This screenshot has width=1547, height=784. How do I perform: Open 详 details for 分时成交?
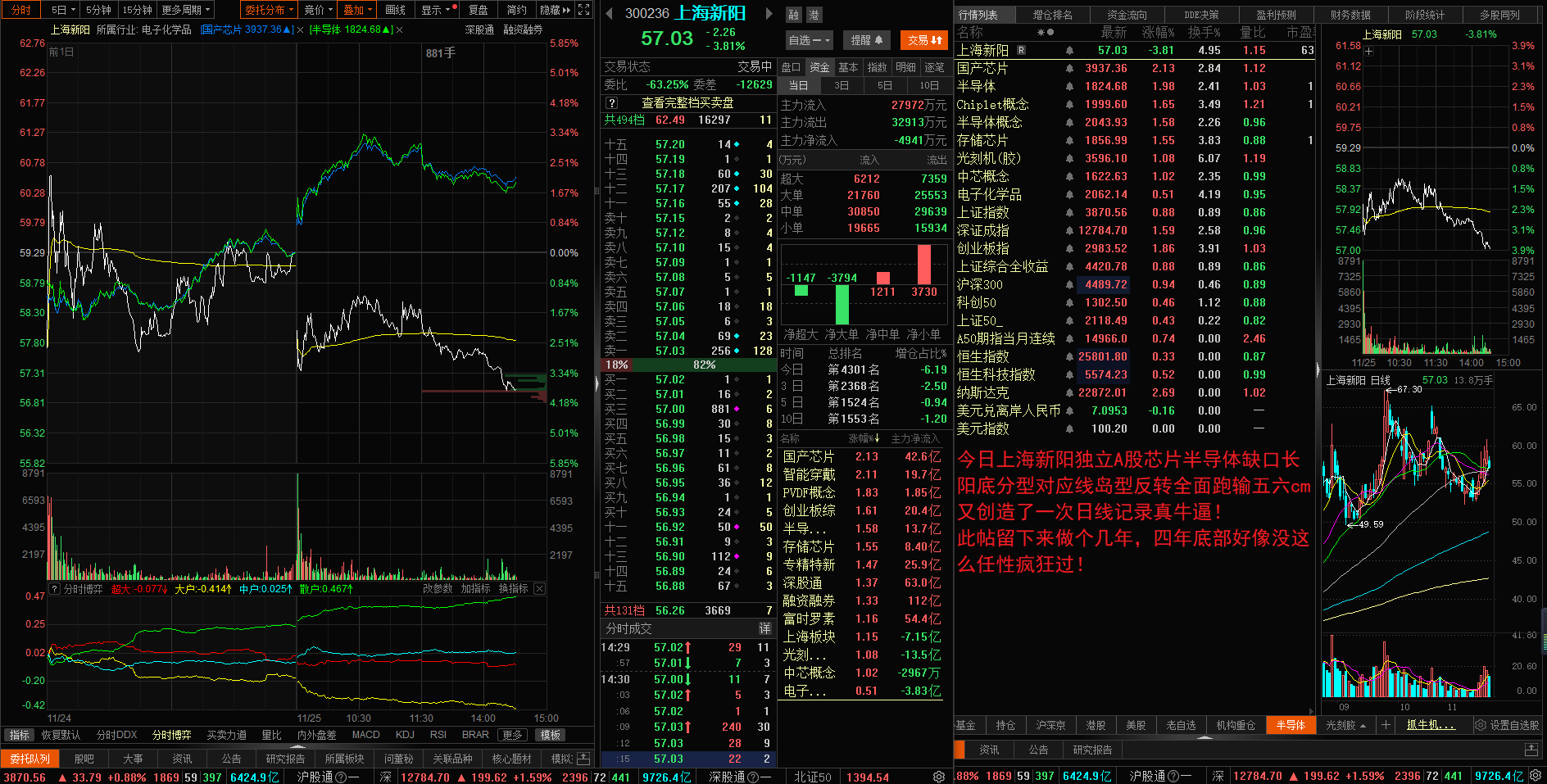click(x=764, y=628)
